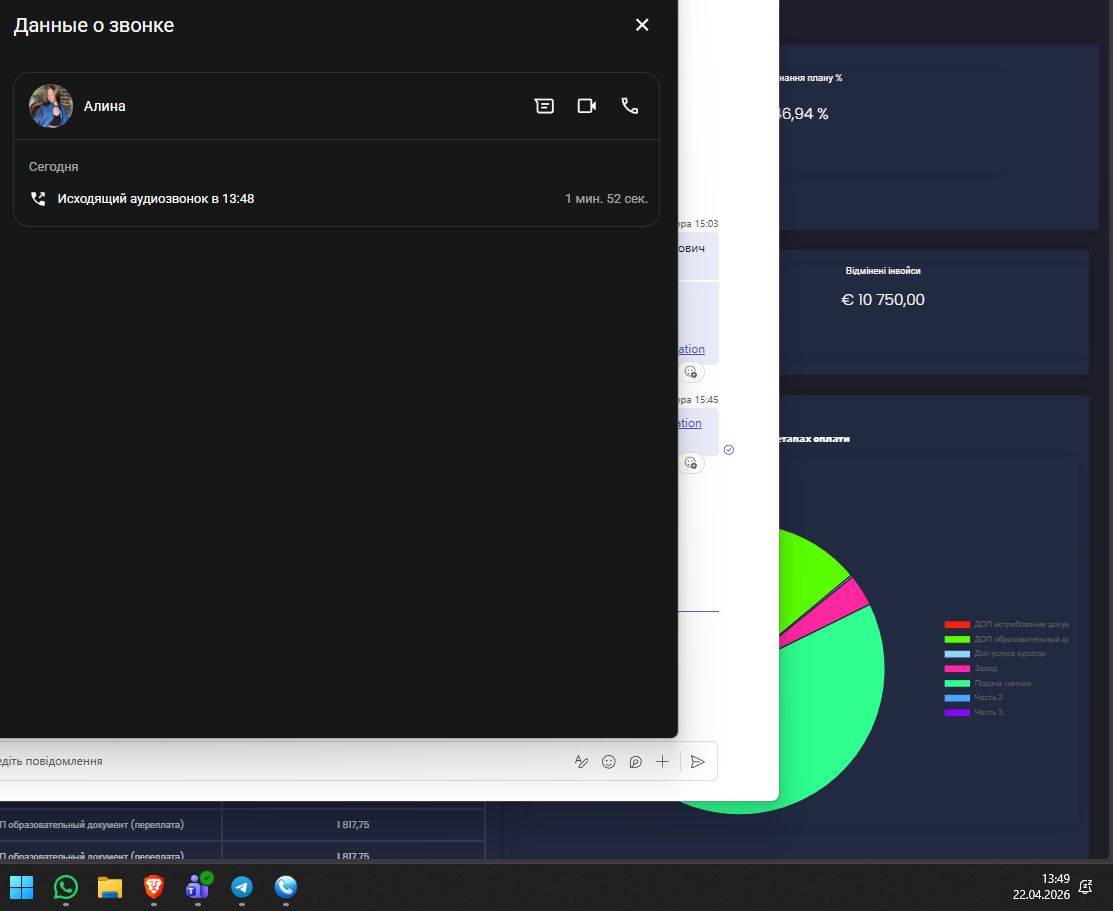
Task: Open Telegram from the taskbar
Action: point(242,887)
